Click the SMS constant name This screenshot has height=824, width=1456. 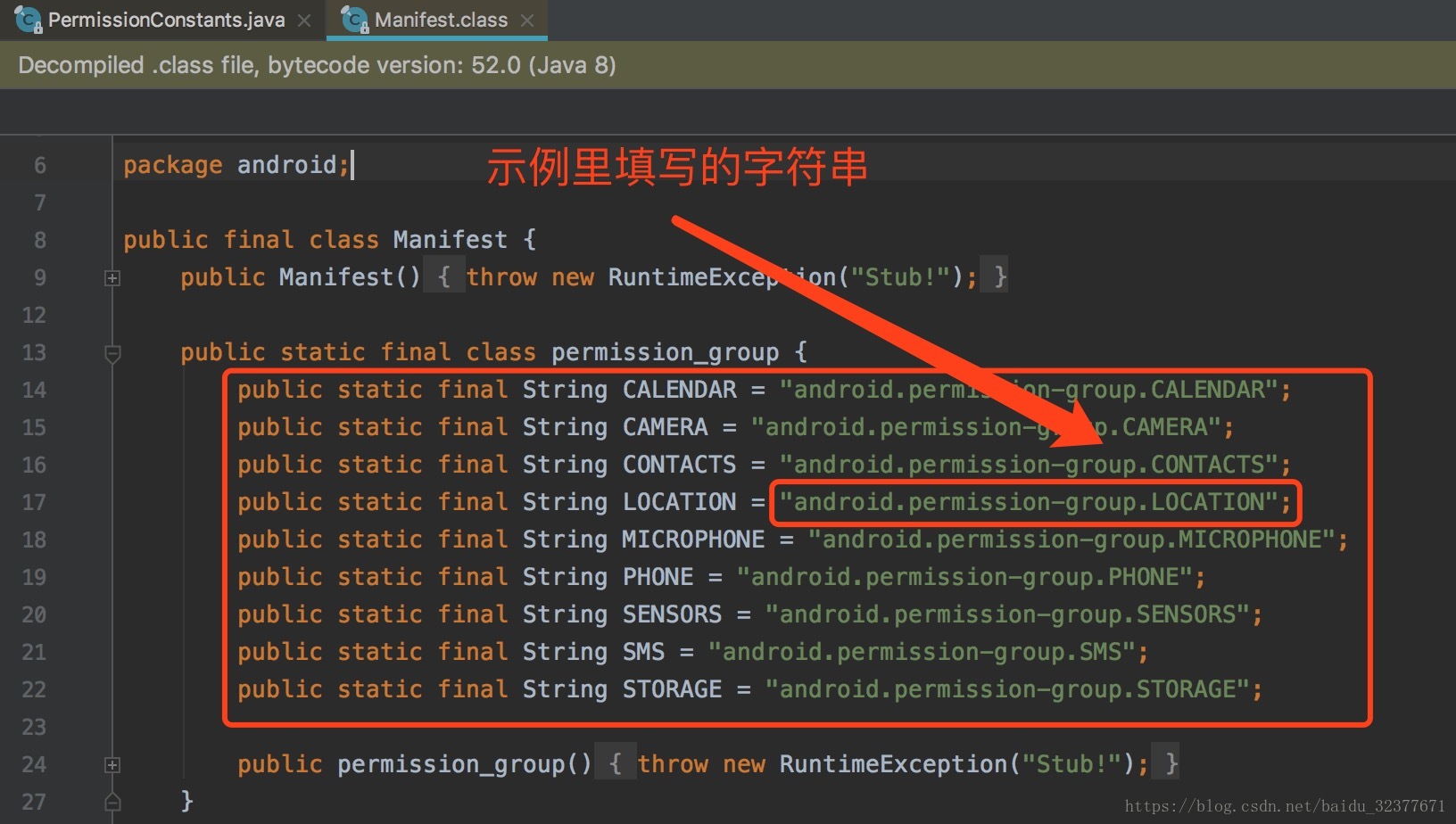643,652
